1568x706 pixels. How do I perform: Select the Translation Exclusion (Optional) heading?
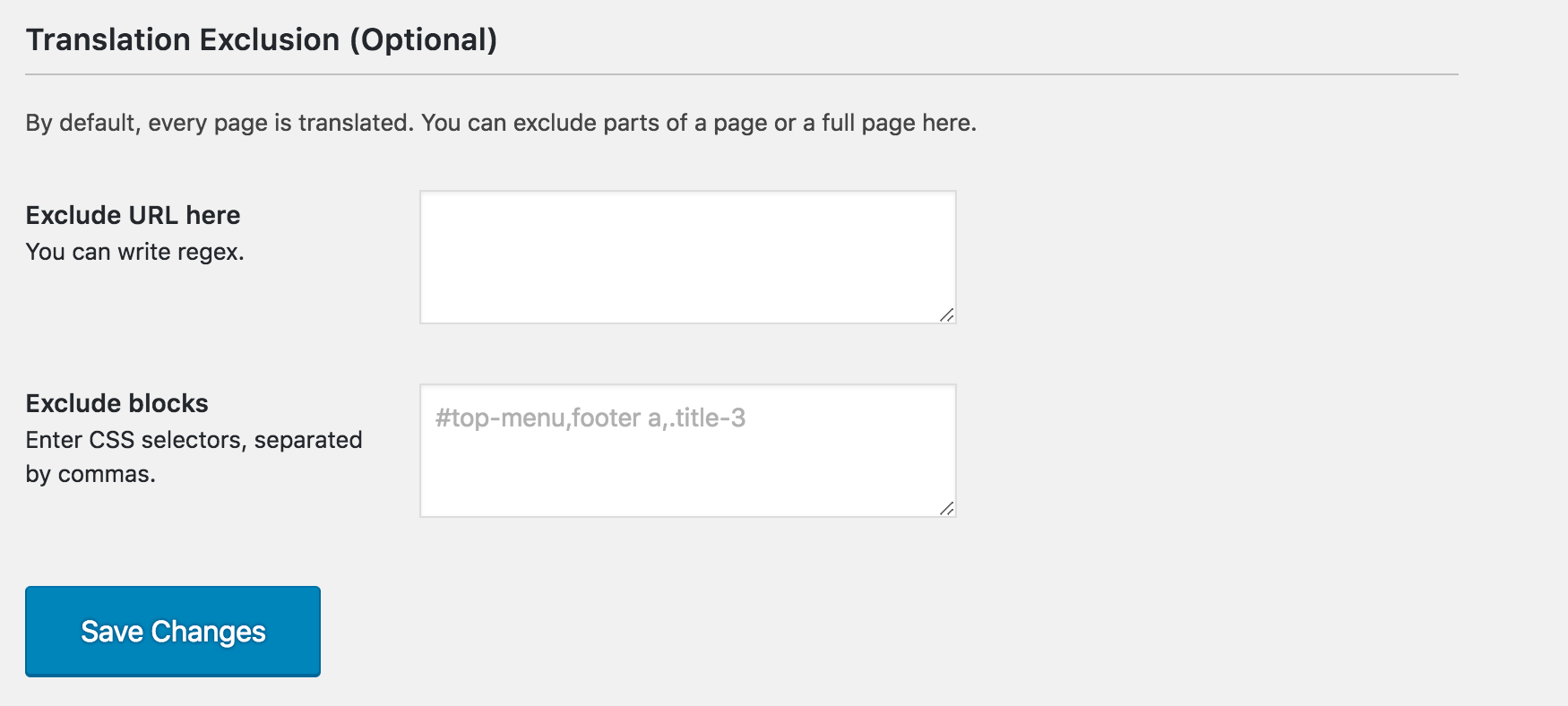point(262,39)
